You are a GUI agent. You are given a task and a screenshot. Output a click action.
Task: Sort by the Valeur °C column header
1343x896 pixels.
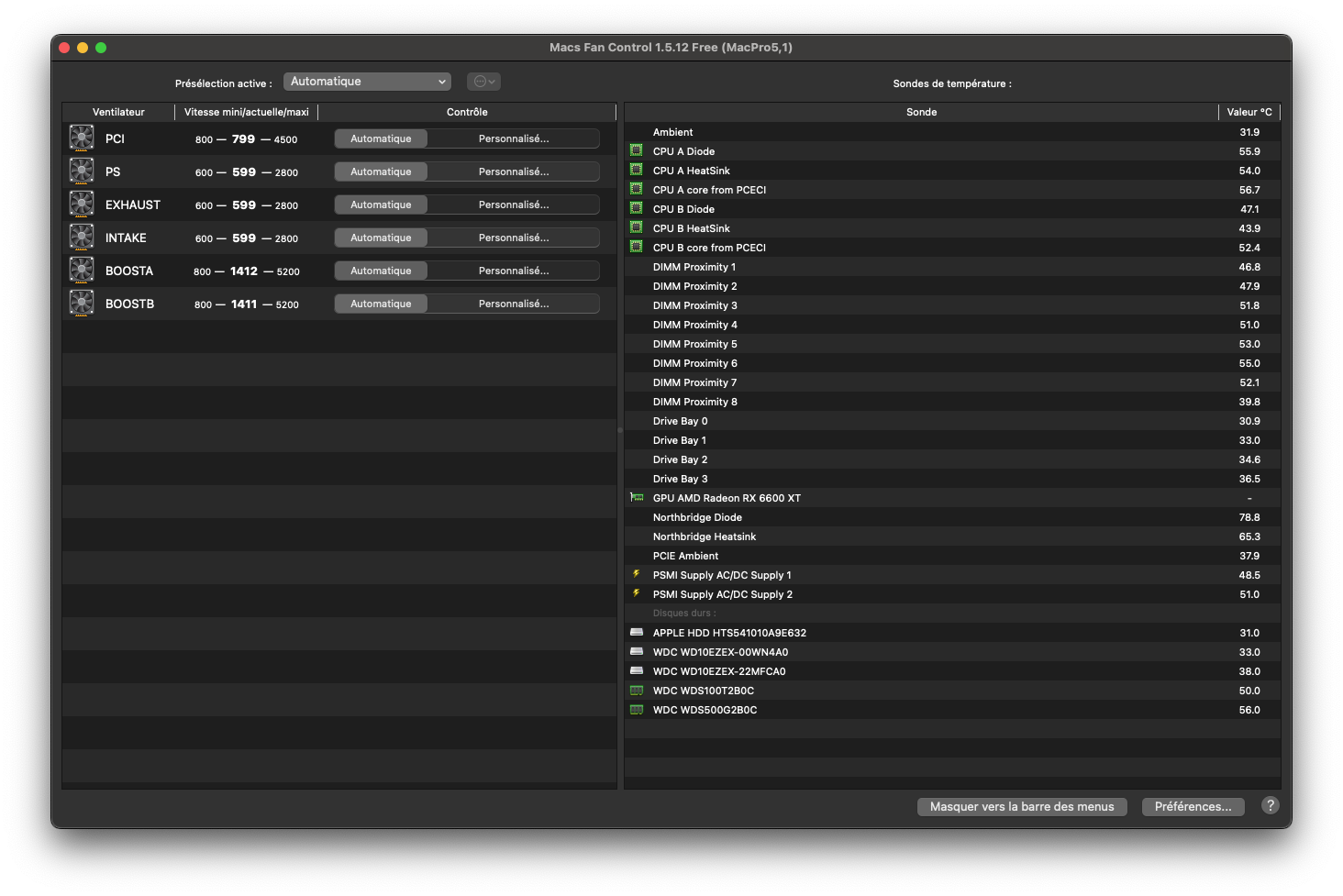pos(1249,112)
